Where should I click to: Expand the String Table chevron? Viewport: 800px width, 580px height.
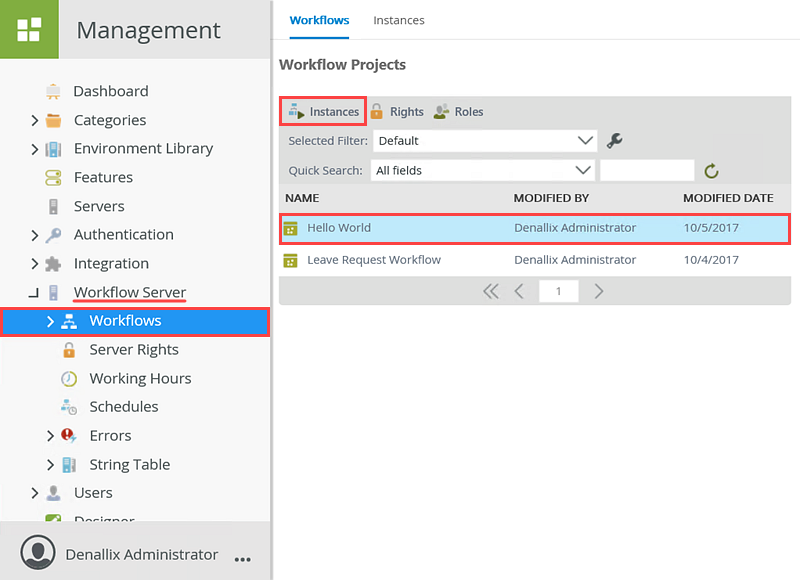click(50, 465)
